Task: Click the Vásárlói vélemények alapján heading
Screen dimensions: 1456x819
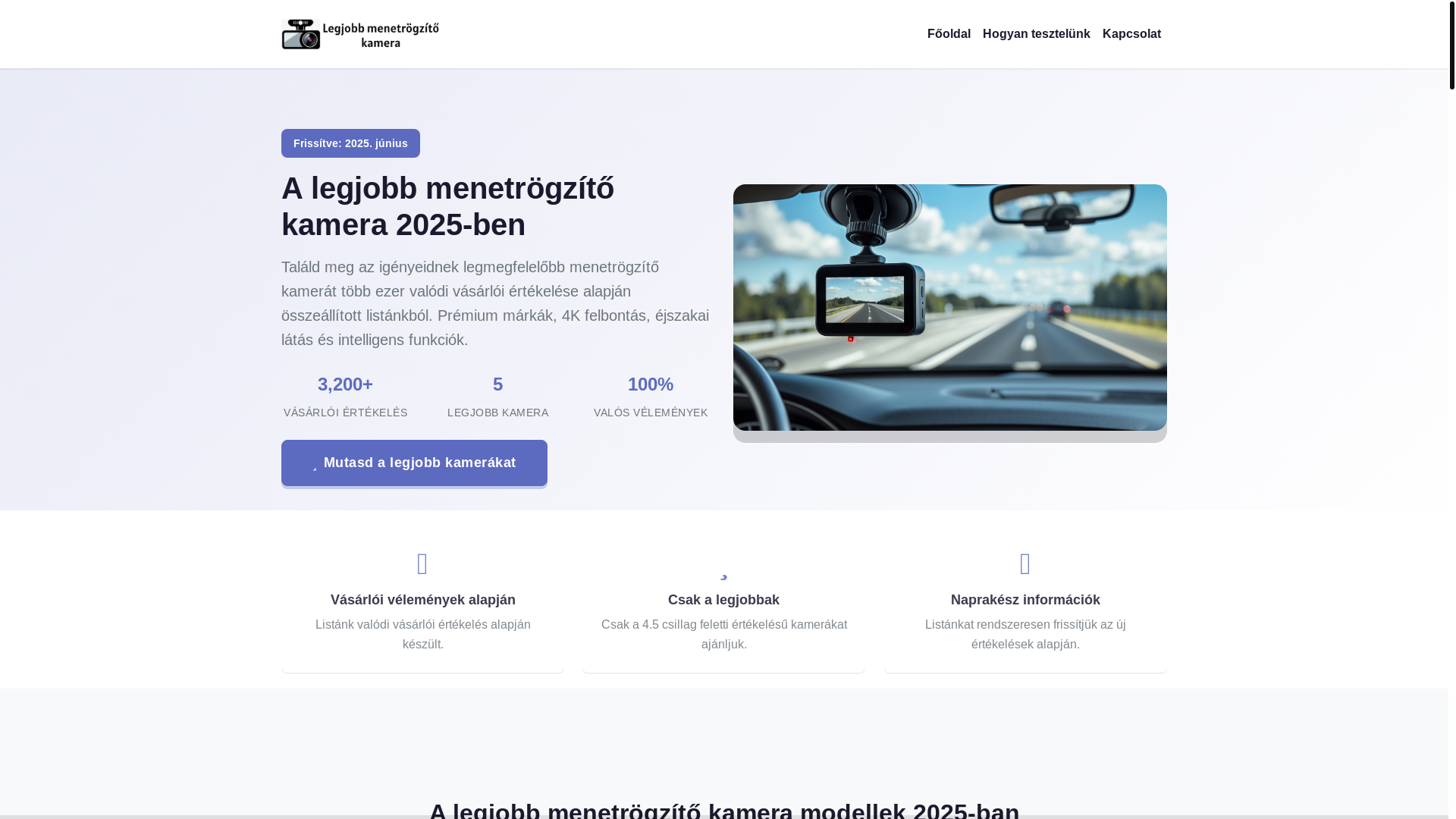Action: click(x=422, y=600)
